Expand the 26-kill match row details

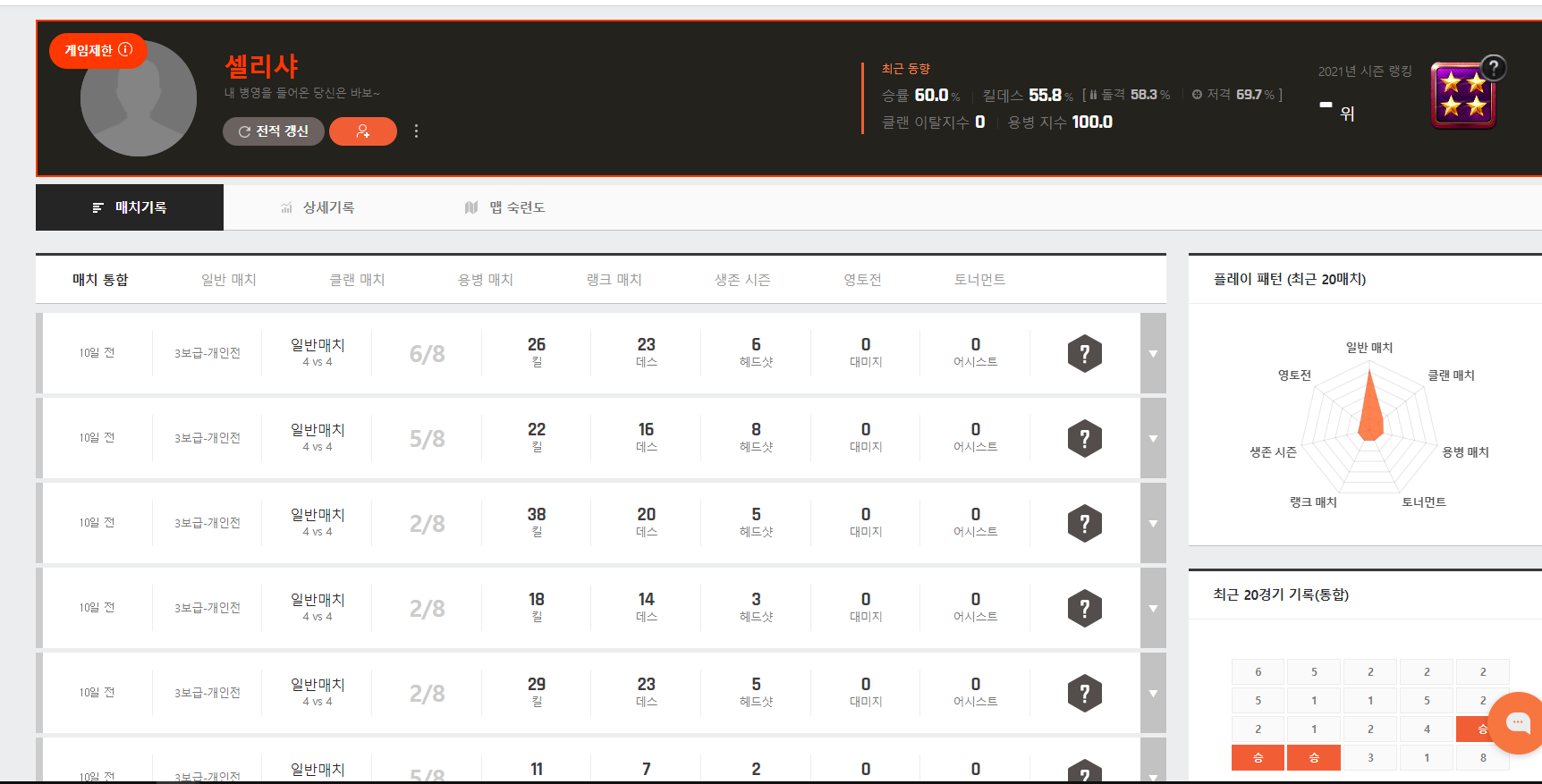click(1153, 354)
